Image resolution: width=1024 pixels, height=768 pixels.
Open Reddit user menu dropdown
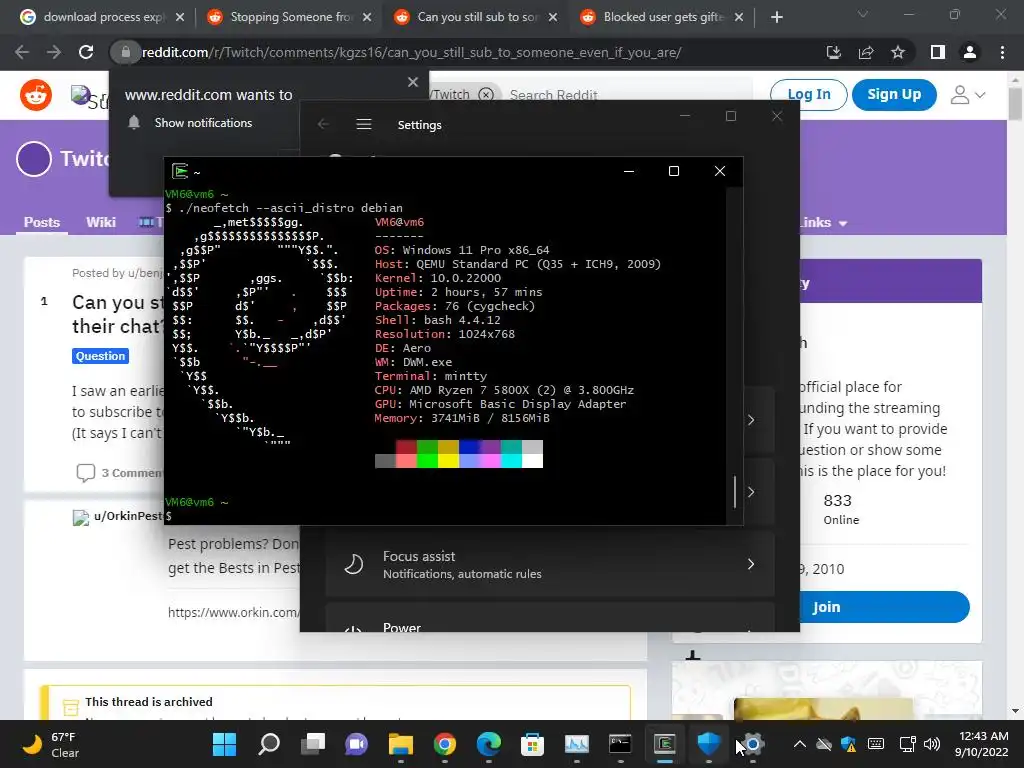coord(967,95)
